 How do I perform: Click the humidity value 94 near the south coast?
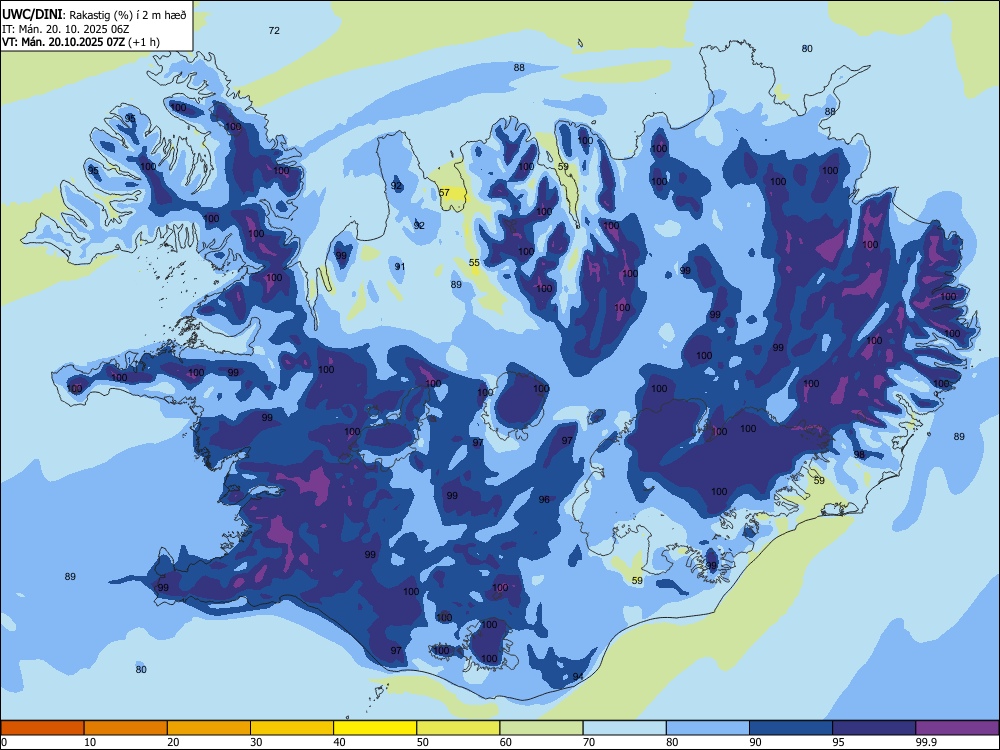(578, 676)
